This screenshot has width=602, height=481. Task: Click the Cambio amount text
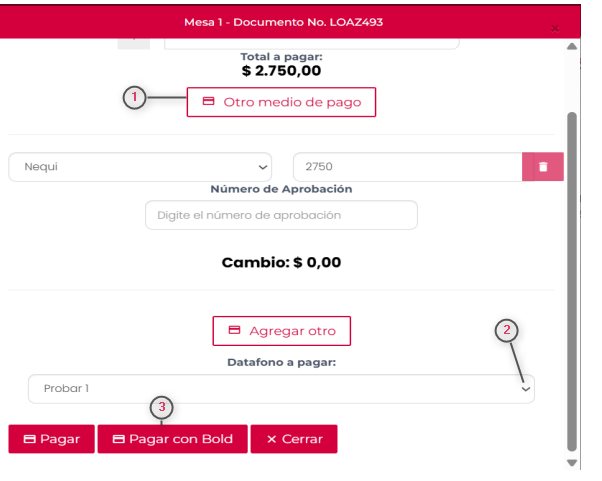click(281, 264)
